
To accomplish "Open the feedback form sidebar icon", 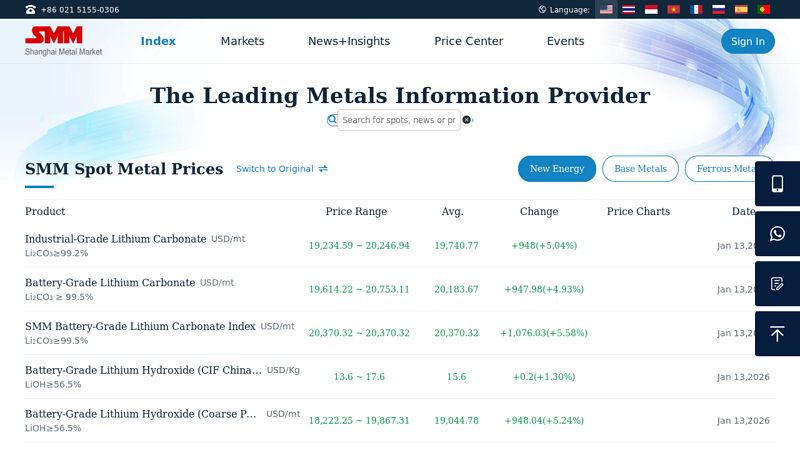I will 777,284.
